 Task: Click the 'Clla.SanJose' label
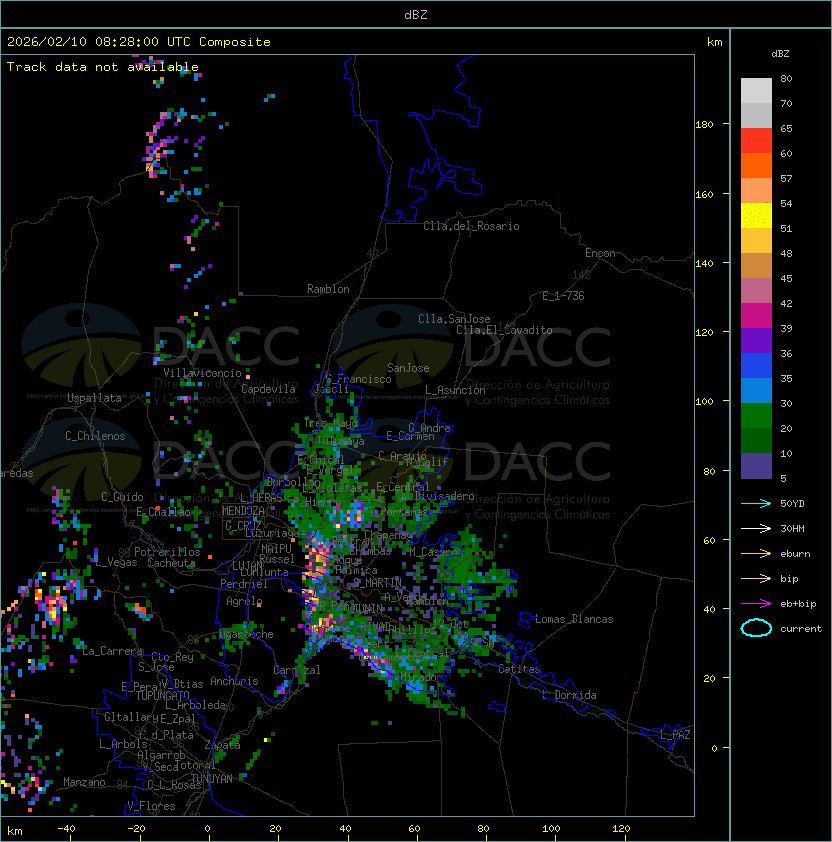pyautogui.click(x=454, y=319)
